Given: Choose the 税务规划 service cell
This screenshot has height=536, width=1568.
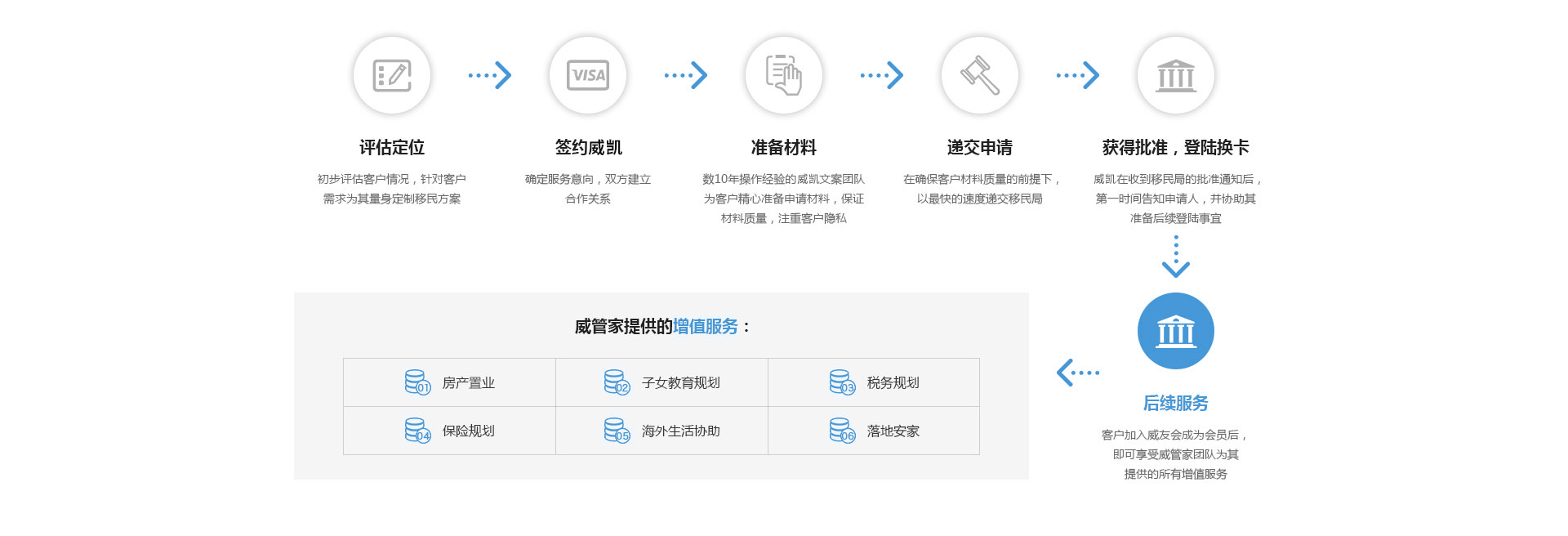Looking at the screenshot, I should pos(874,382).
